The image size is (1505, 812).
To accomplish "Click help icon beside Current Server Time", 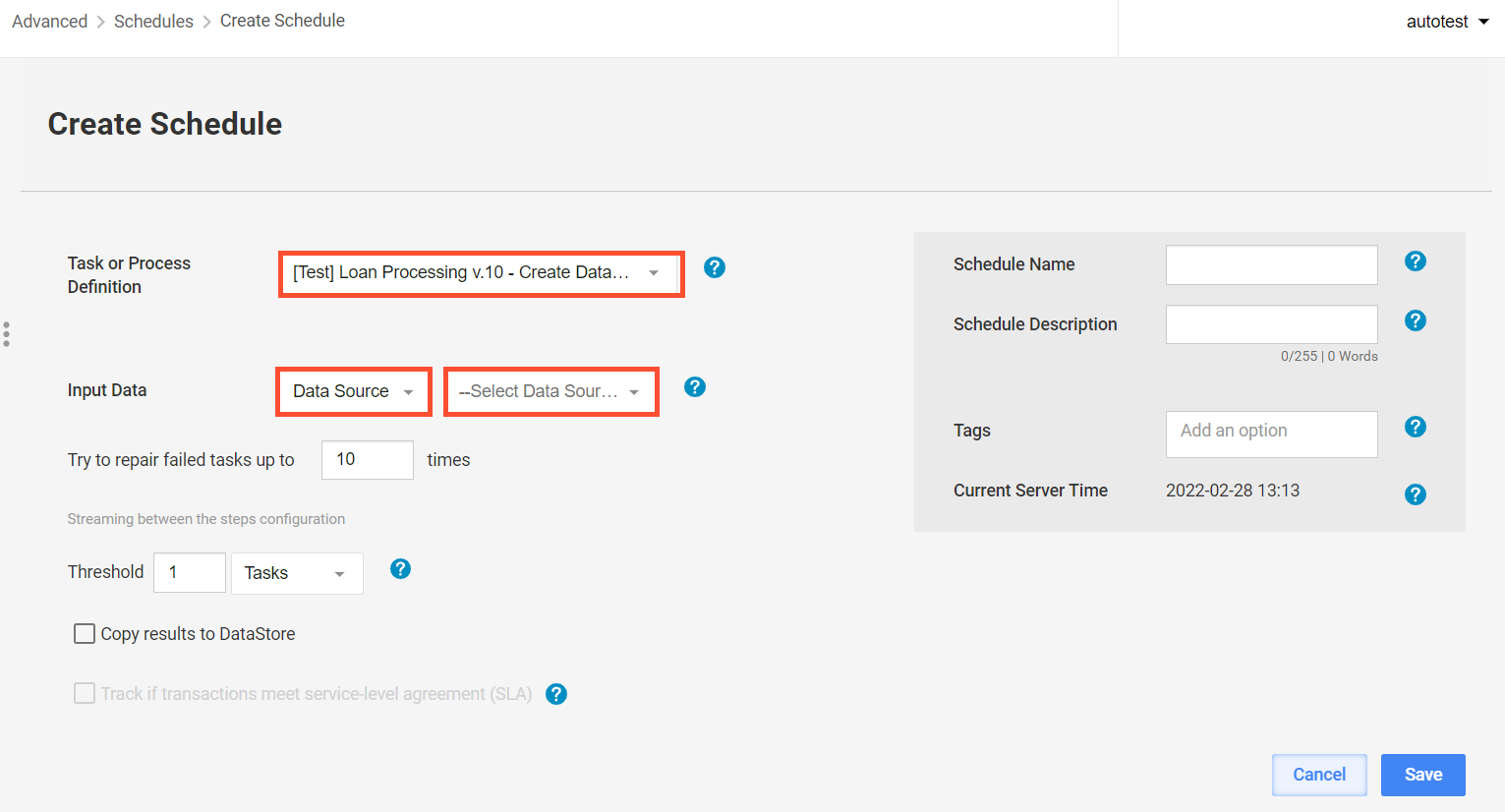I will (1416, 494).
